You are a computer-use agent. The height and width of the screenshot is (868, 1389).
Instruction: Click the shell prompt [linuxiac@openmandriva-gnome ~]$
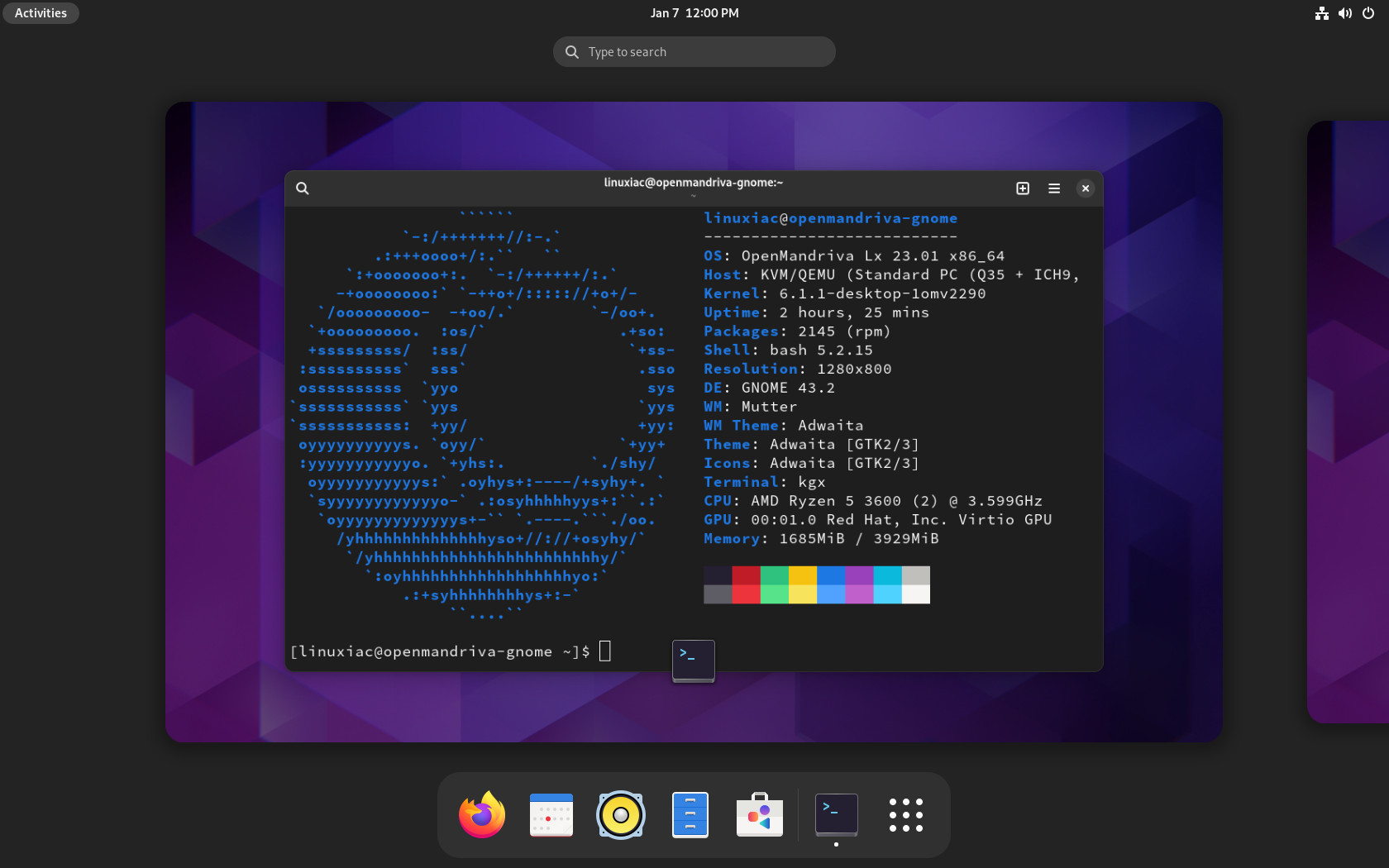click(x=440, y=651)
